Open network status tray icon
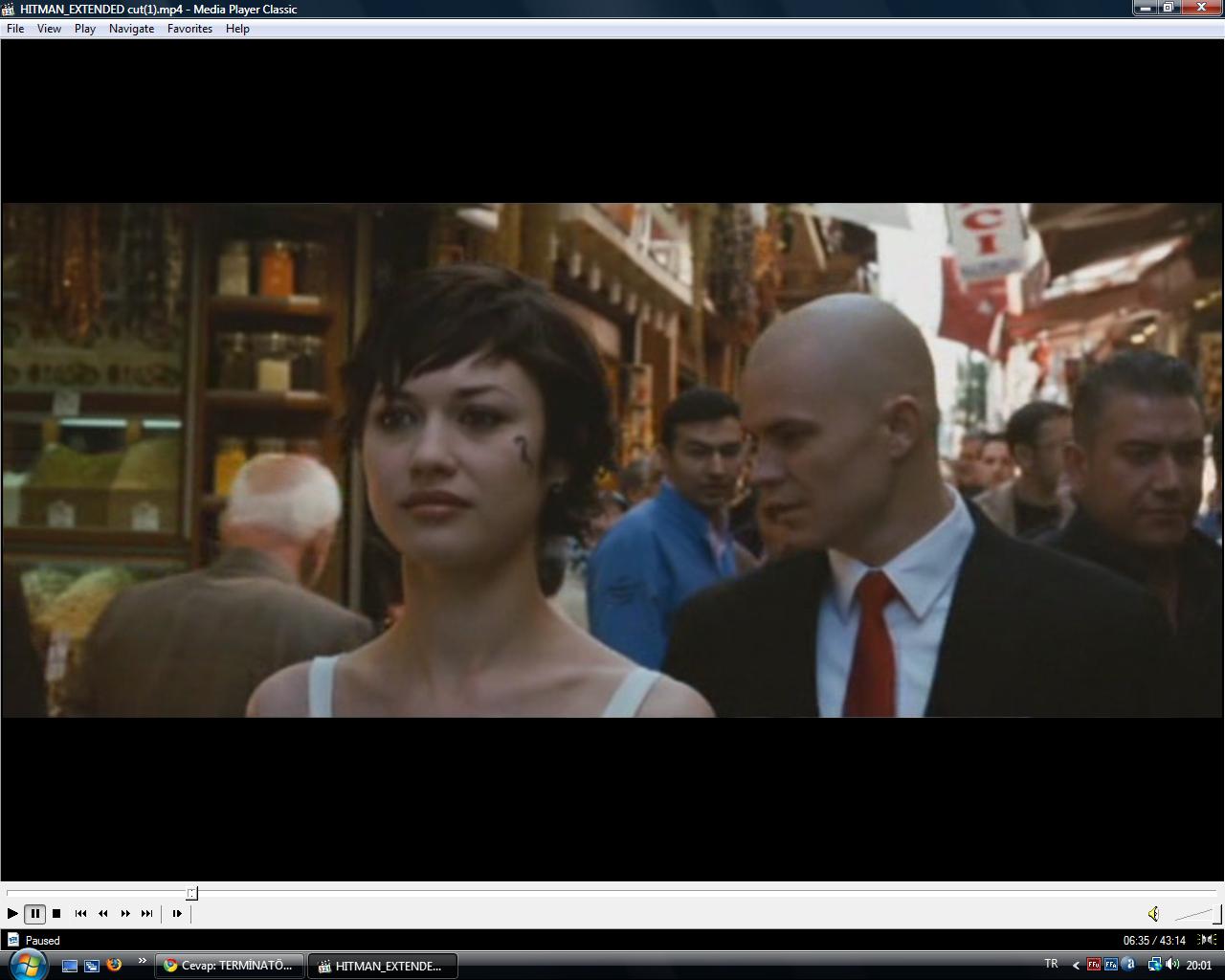 click(x=1154, y=965)
